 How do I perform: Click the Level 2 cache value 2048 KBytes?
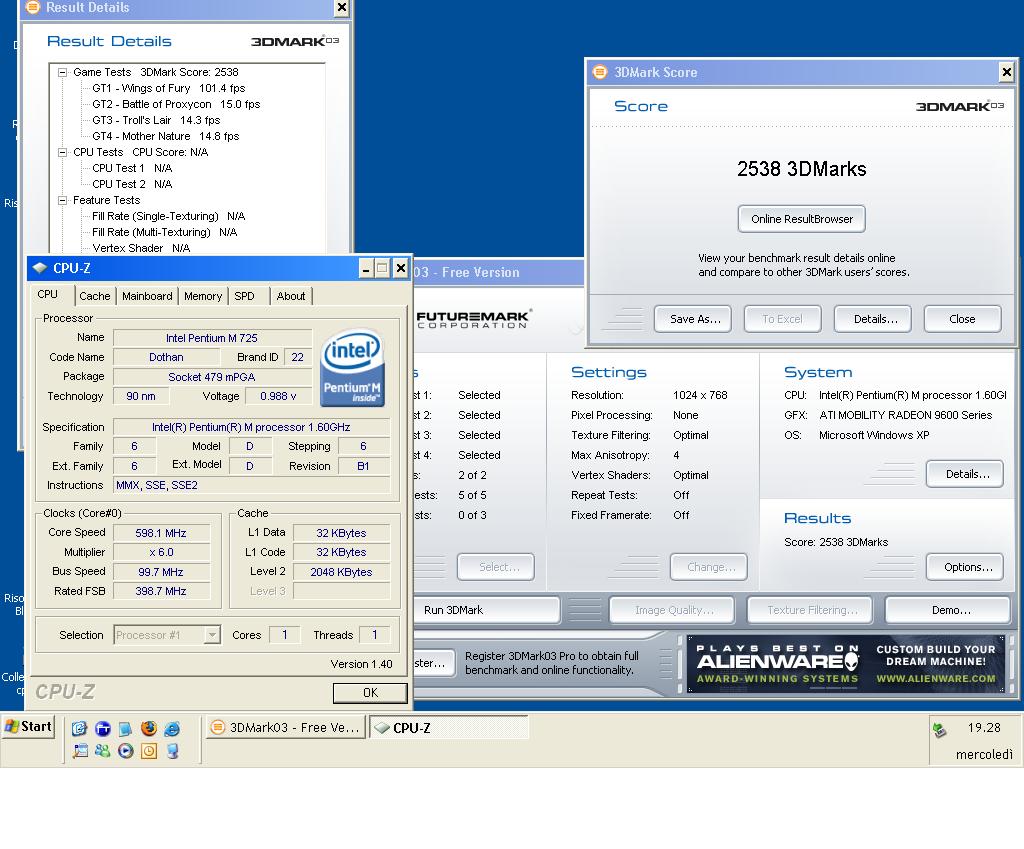point(342,571)
